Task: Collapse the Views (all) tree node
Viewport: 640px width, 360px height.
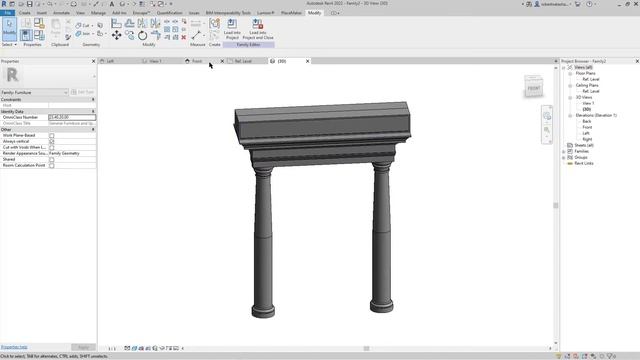Action: click(x=564, y=67)
